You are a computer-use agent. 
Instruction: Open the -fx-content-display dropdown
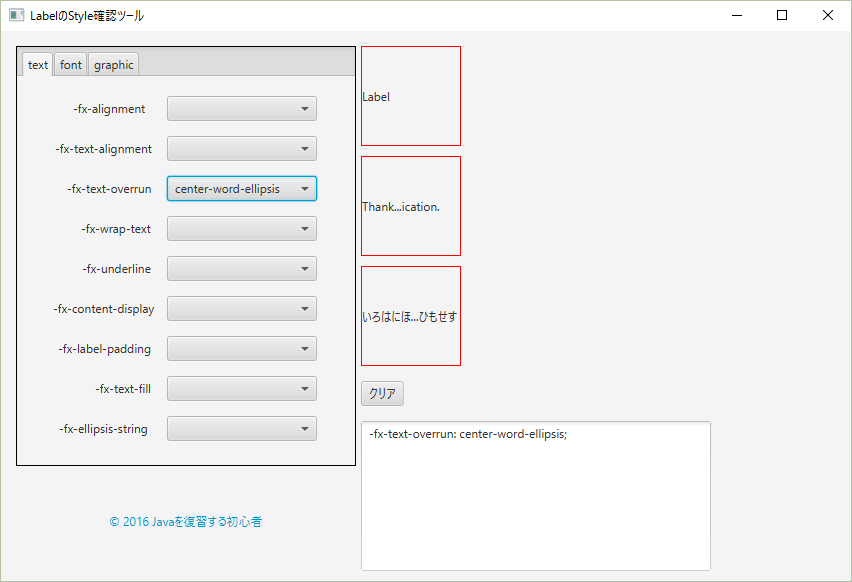tap(241, 308)
